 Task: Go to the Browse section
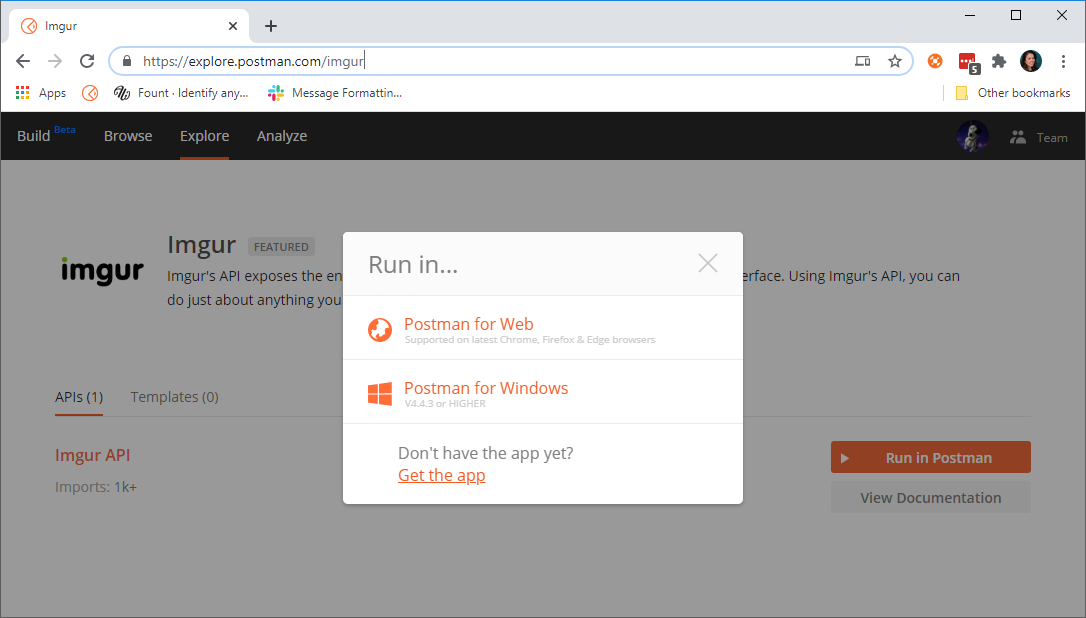[128, 136]
